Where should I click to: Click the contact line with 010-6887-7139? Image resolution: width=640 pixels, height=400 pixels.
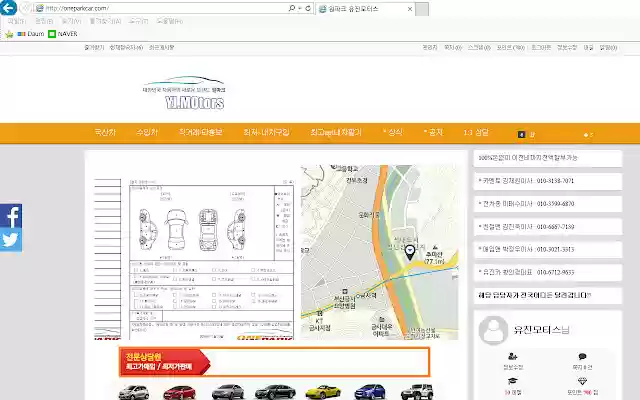coord(548,227)
